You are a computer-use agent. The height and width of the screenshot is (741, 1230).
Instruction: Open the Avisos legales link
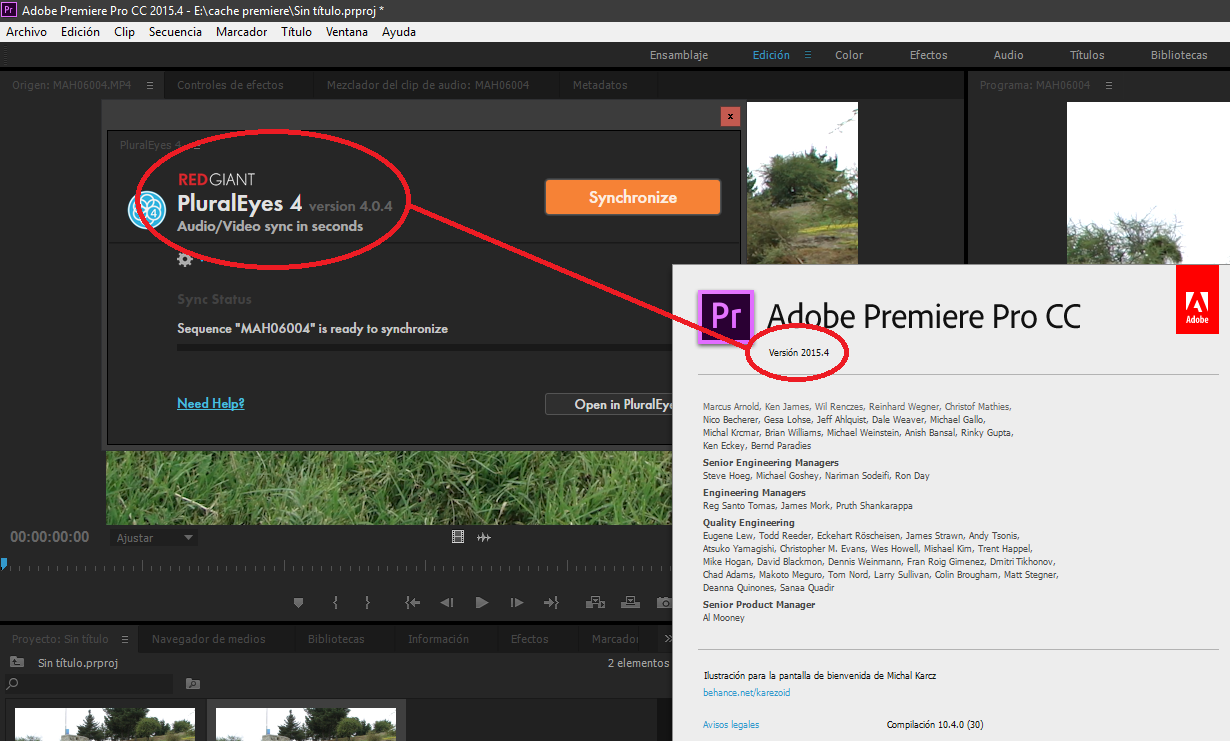(x=731, y=724)
